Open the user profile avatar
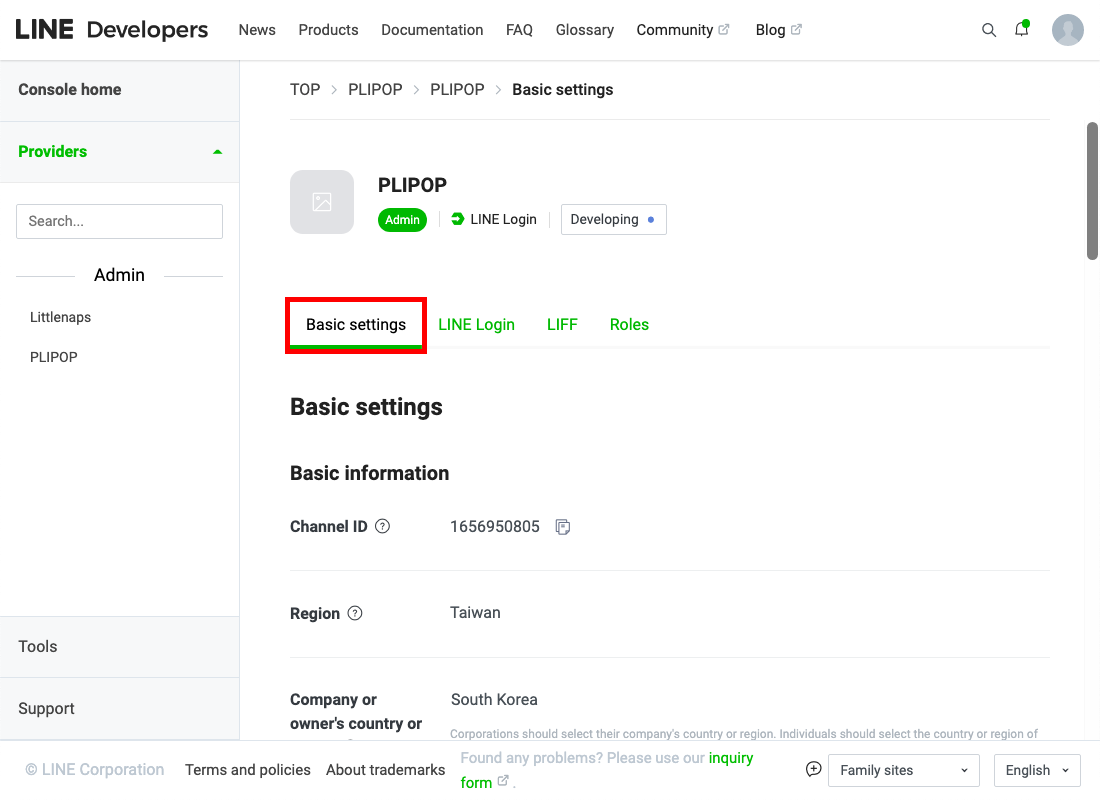The height and width of the screenshot is (800, 1100). pos(1067,30)
